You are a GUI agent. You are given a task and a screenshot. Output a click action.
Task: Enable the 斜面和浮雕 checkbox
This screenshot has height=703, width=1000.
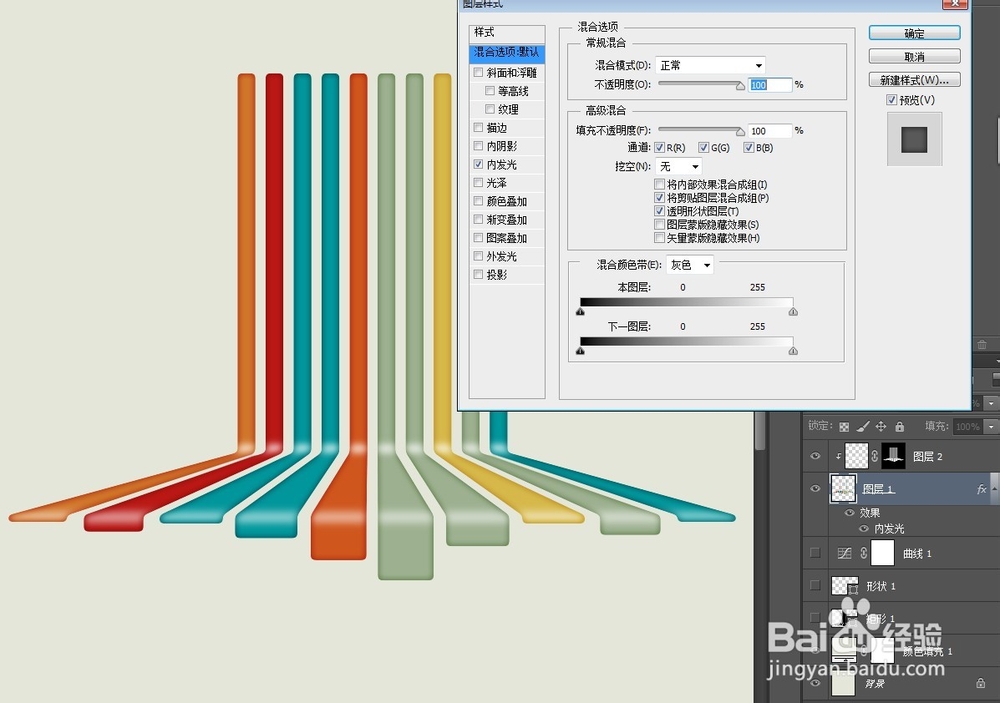pyautogui.click(x=478, y=73)
